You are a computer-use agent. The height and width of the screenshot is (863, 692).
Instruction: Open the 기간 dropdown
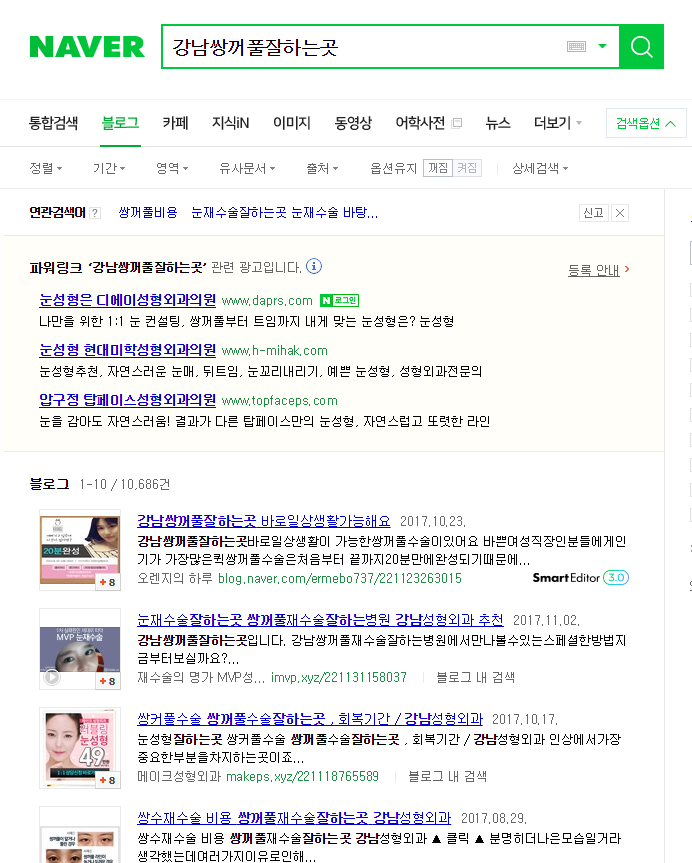coord(109,168)
